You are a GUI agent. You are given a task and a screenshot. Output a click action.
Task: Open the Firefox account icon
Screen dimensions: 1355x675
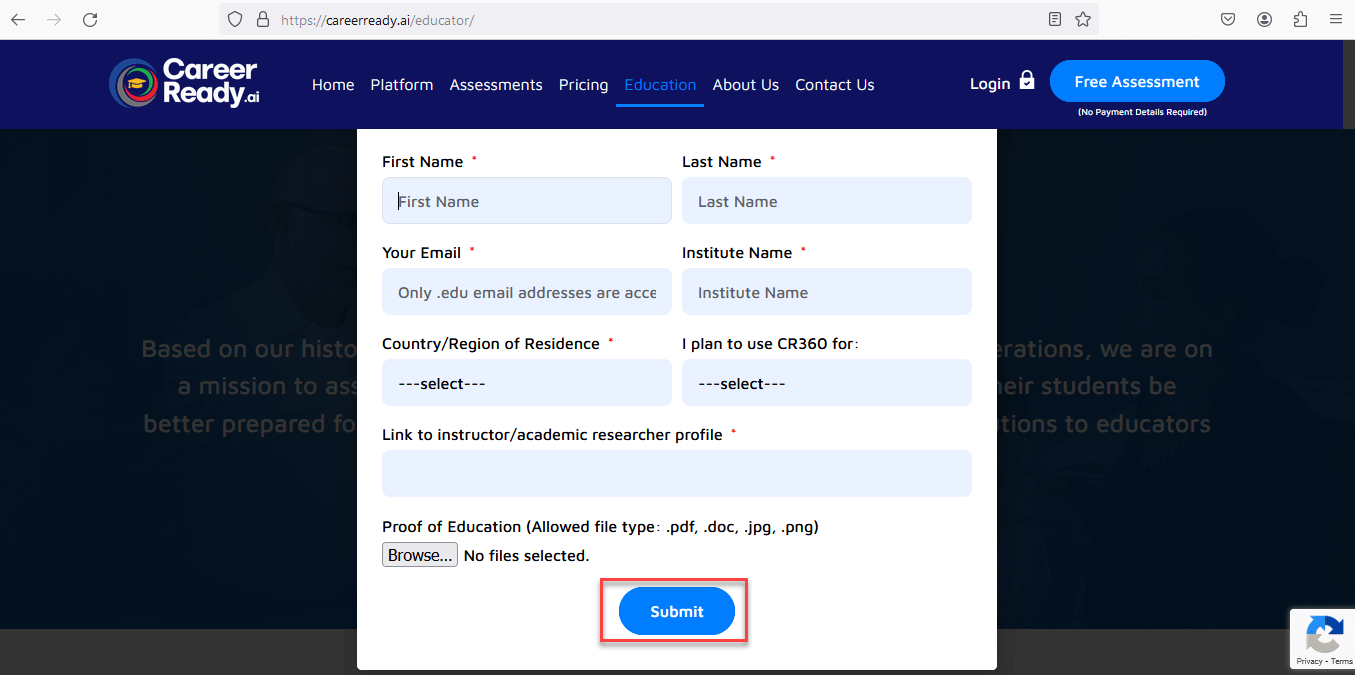(x=1263, y=18)
